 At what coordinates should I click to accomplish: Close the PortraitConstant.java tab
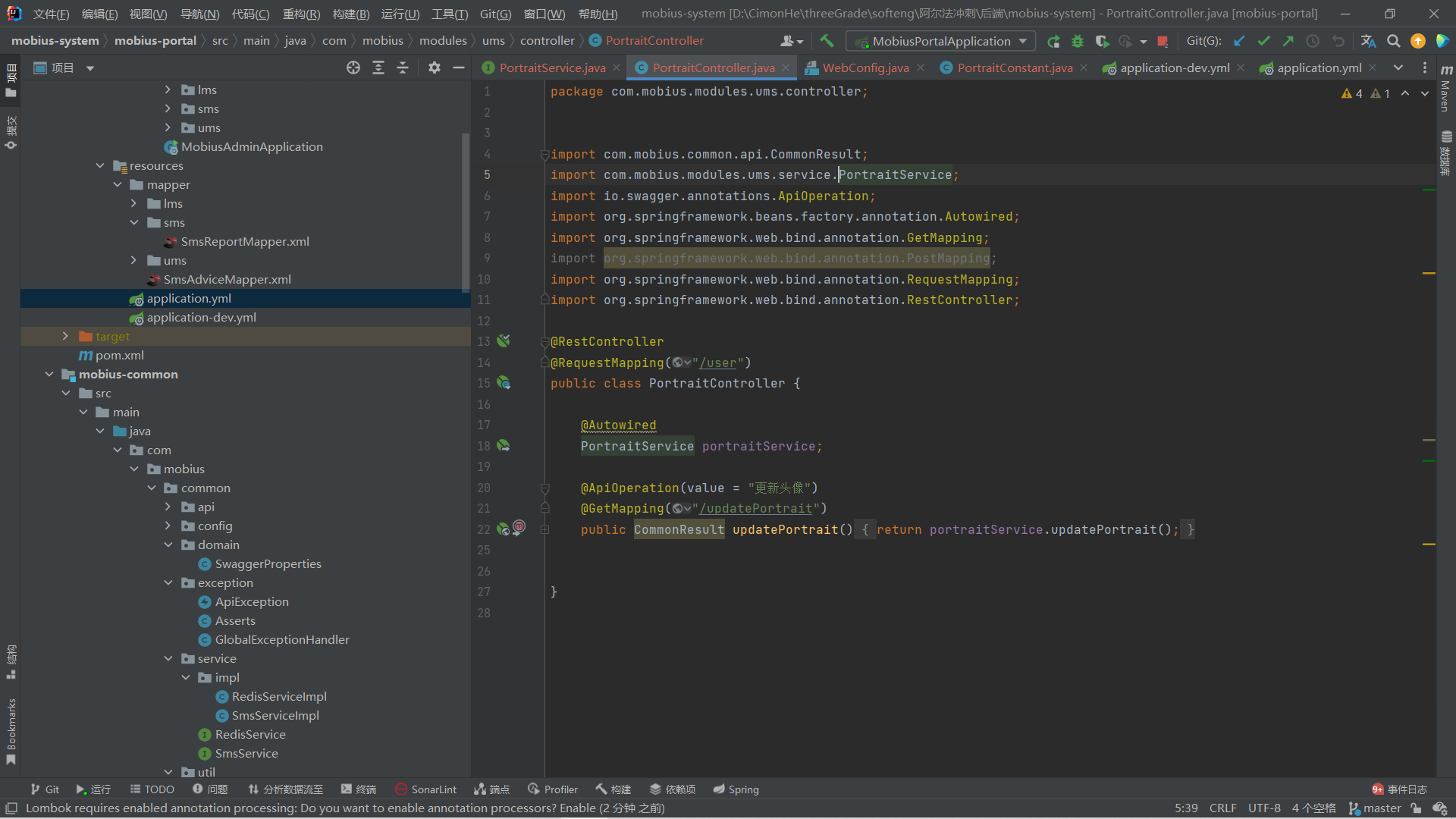point(1084,67)
